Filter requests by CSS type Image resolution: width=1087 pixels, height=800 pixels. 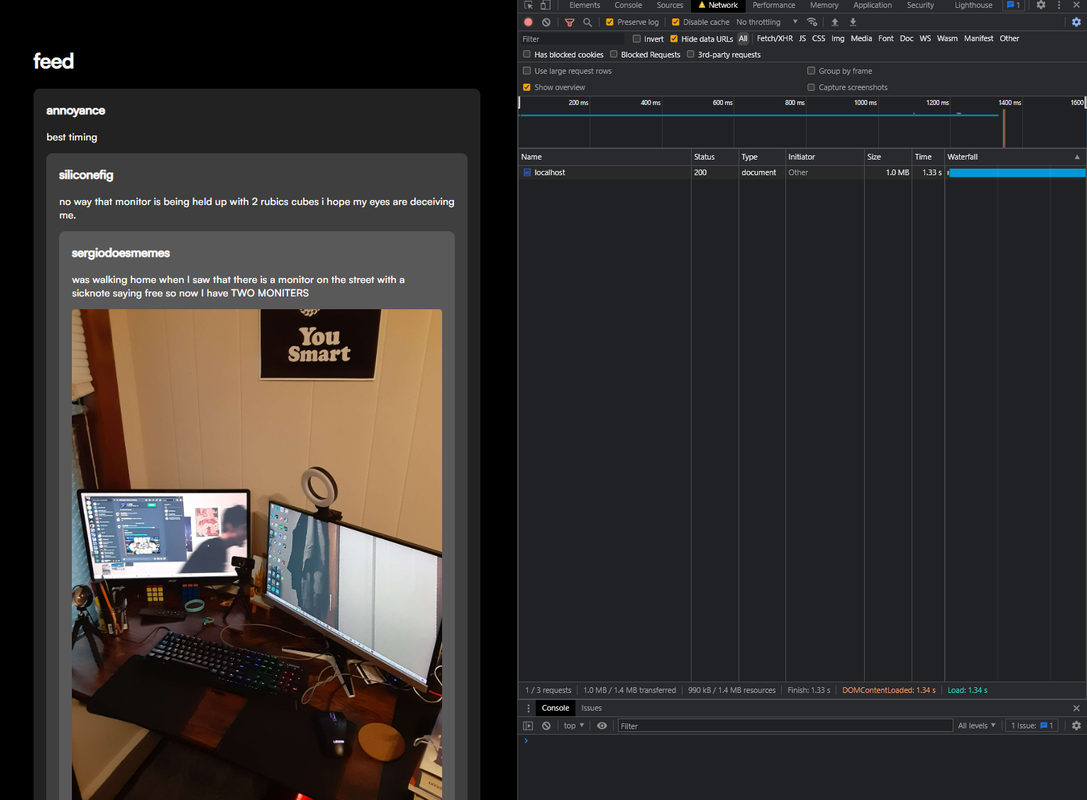tap(819, 39)
